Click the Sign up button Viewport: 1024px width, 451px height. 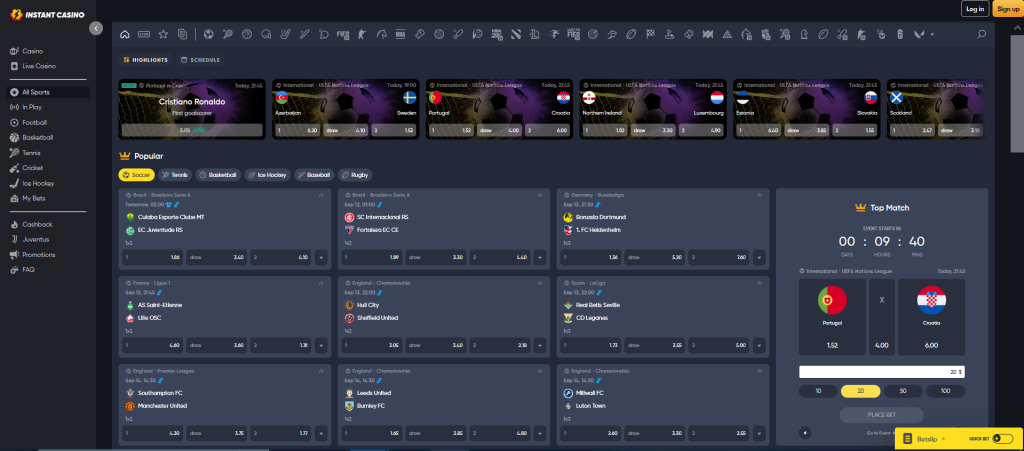(1008, 9)
